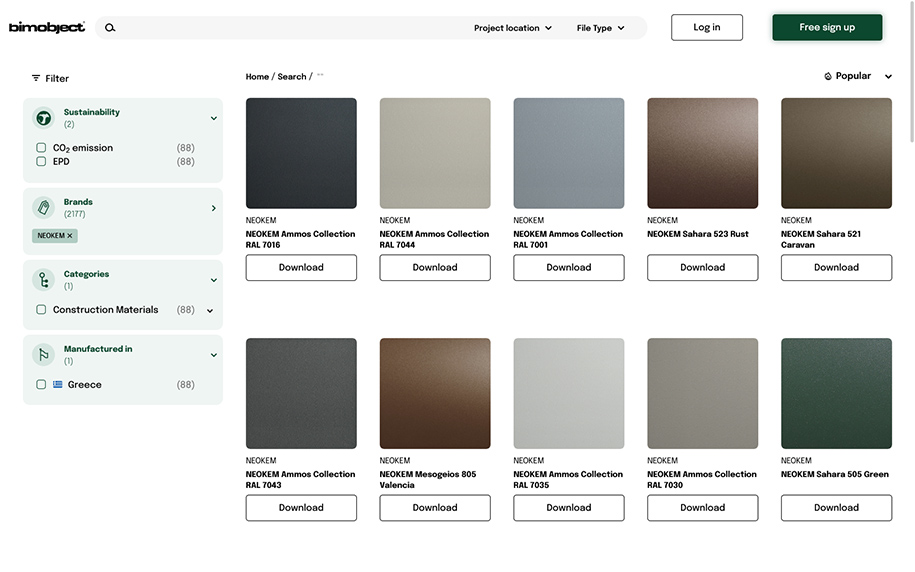Go to Search breadcrumb
The image size is (915, 572).
(292, 76)
